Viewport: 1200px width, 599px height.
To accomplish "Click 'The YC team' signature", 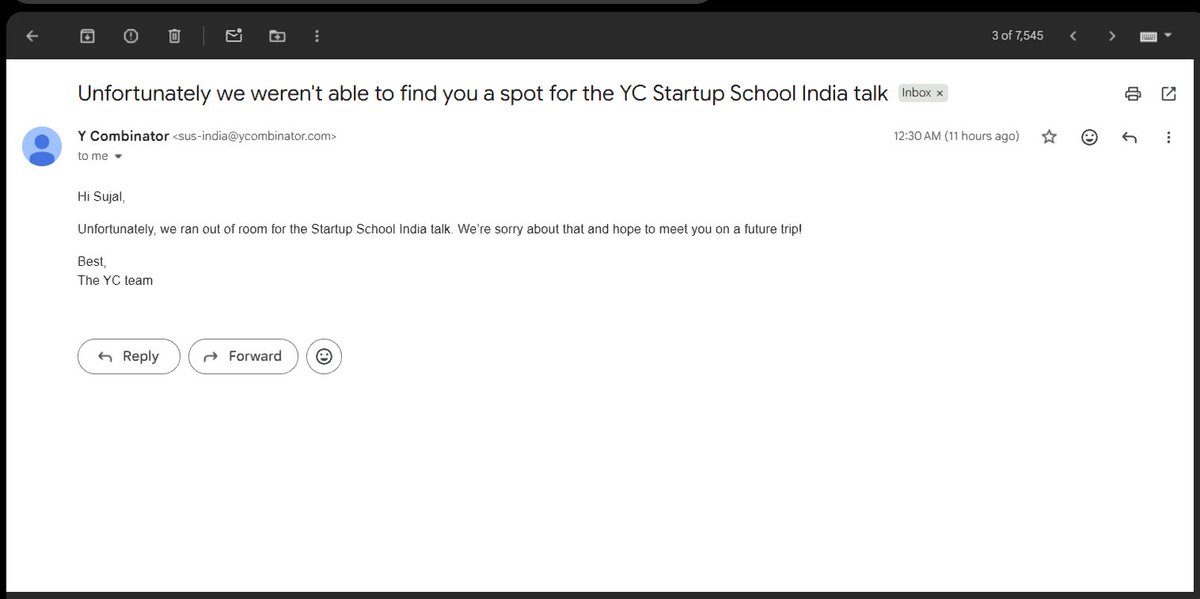I will [115, 280].
